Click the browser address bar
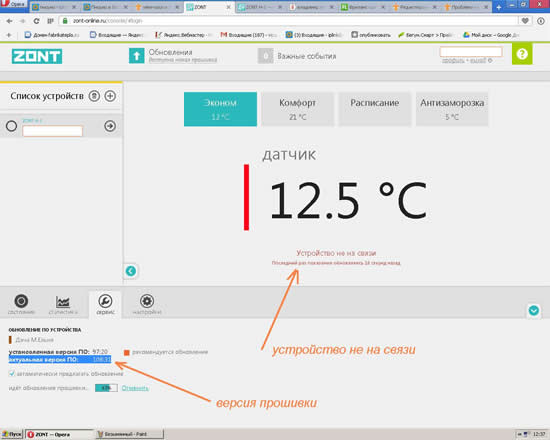550x440 pixels. coord(289,21)
